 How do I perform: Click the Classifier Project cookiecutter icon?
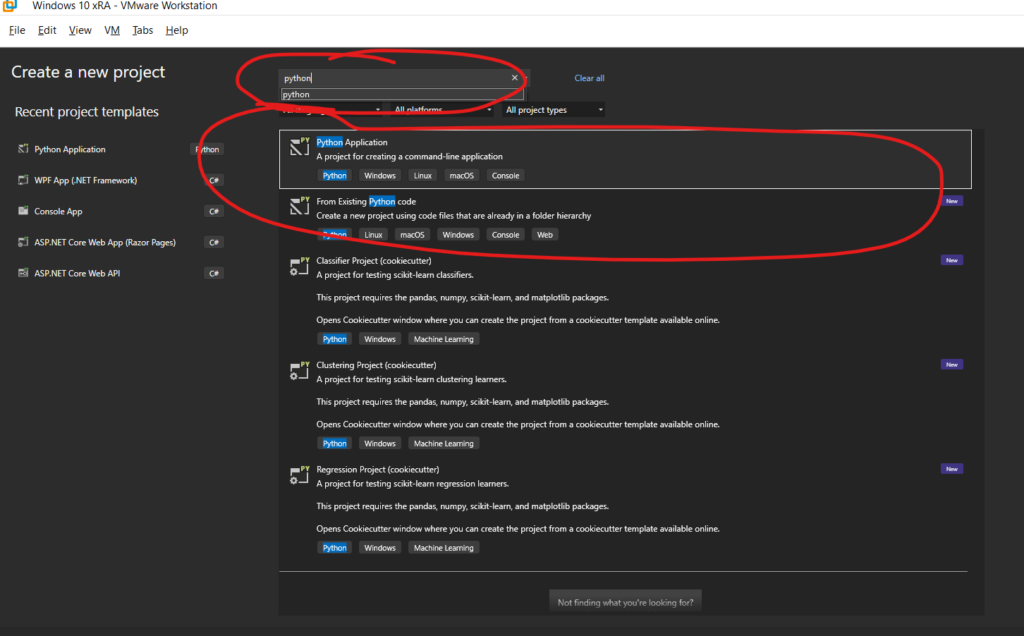point(300,264)
